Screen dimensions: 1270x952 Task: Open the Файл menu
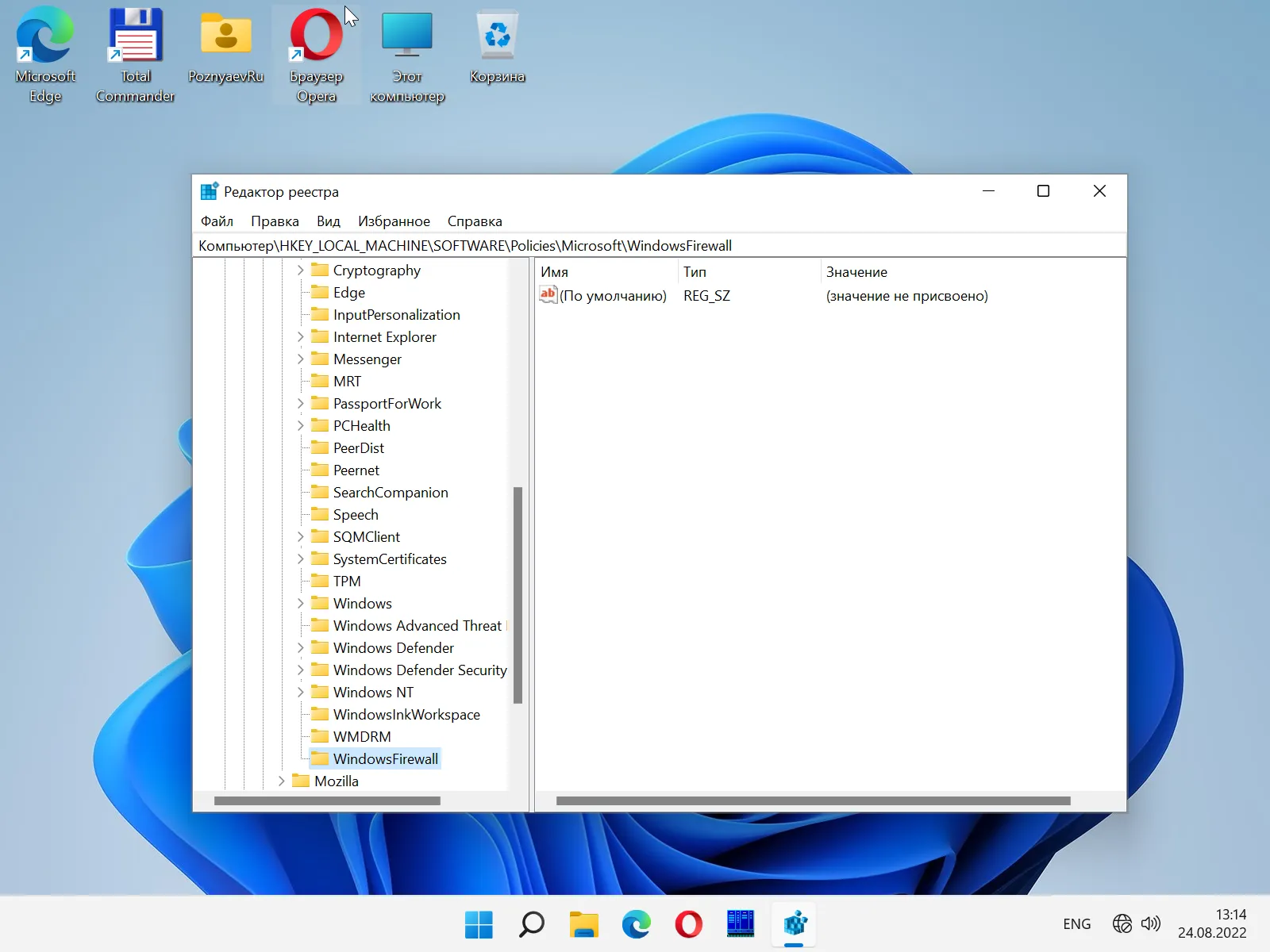tap(217, 221)
